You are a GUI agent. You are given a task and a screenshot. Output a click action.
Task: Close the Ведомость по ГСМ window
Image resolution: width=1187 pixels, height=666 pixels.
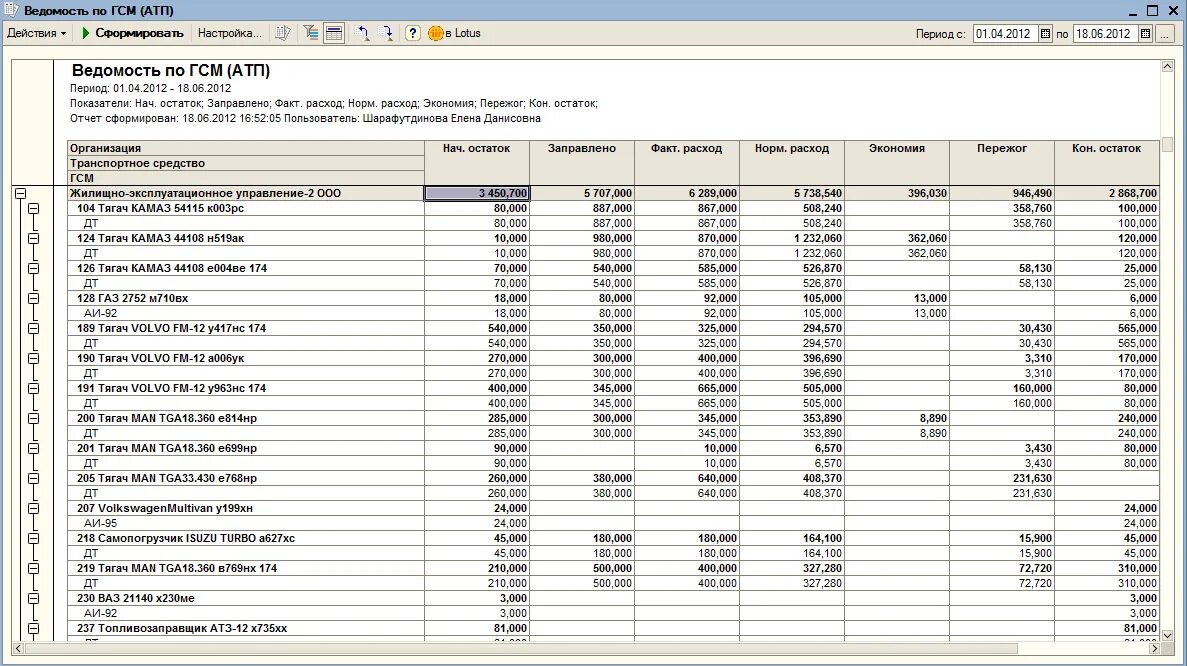click(x=1172, y=11)
